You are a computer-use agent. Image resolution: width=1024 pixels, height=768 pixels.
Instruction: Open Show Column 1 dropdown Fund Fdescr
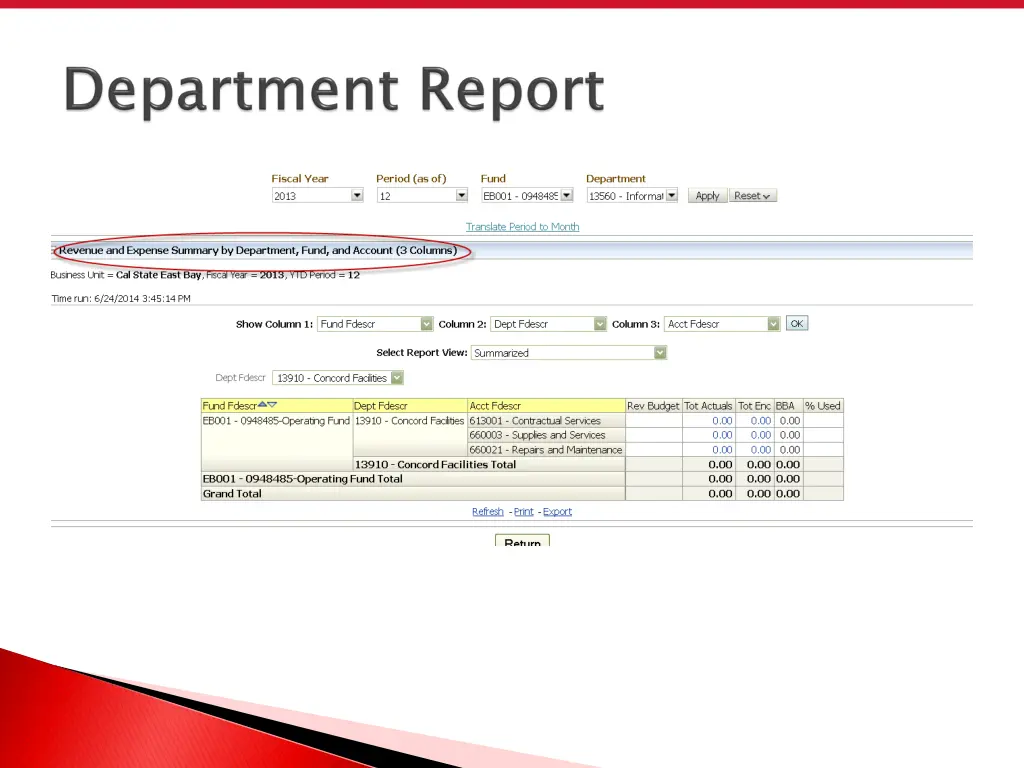(x=375, y=324)
